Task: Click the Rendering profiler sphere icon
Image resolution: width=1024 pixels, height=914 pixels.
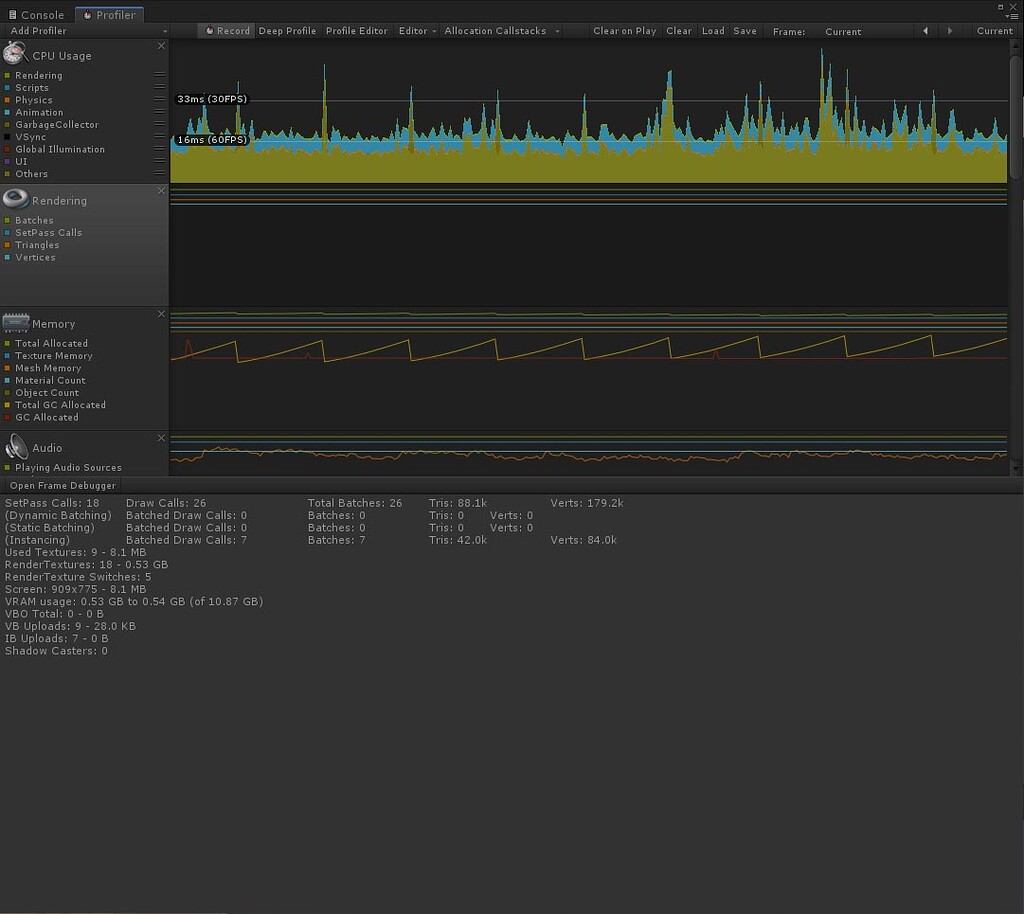Action: (14, 198)
